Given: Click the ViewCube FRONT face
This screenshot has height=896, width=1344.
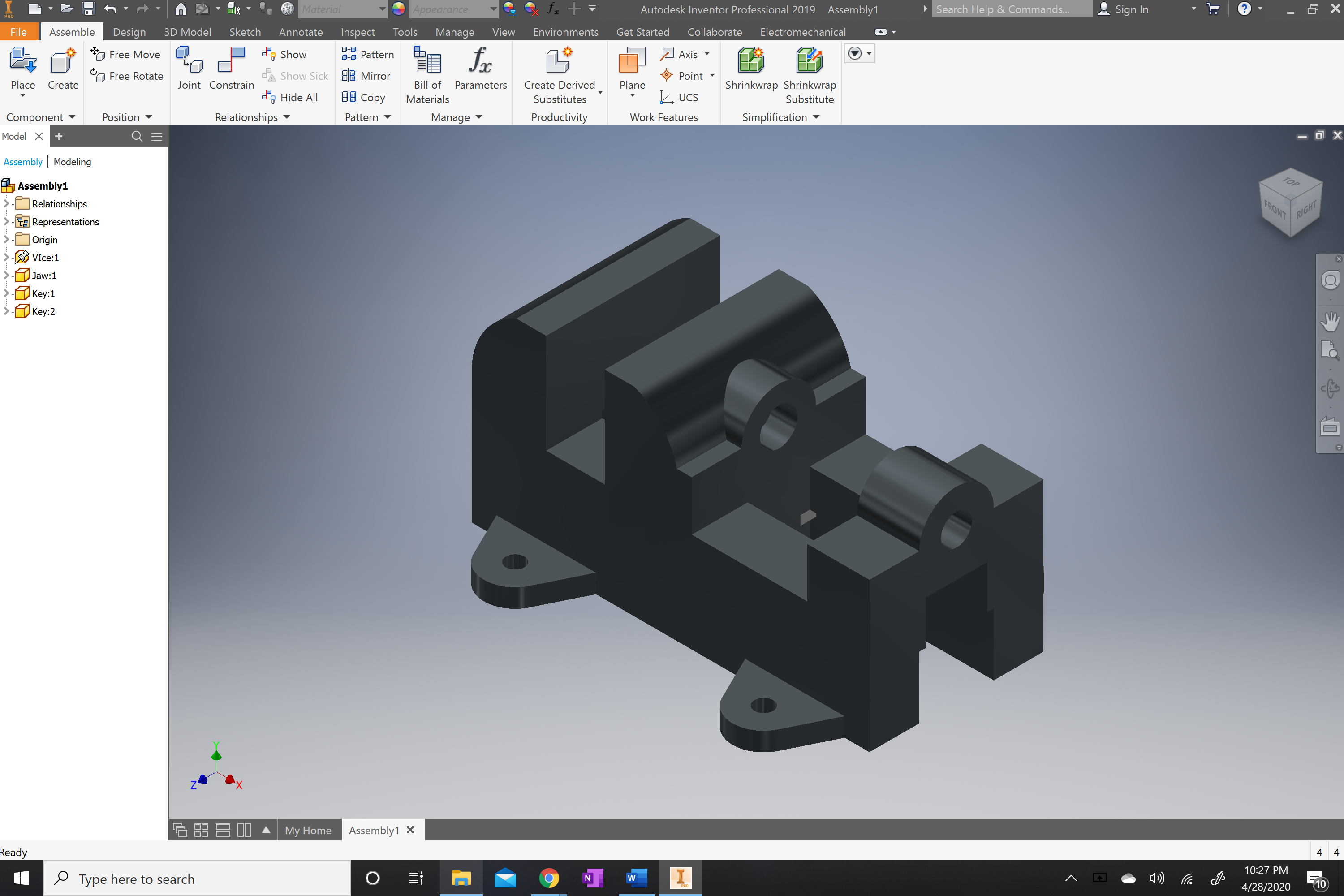Looking at the screenshot, I should point(1275,210).
